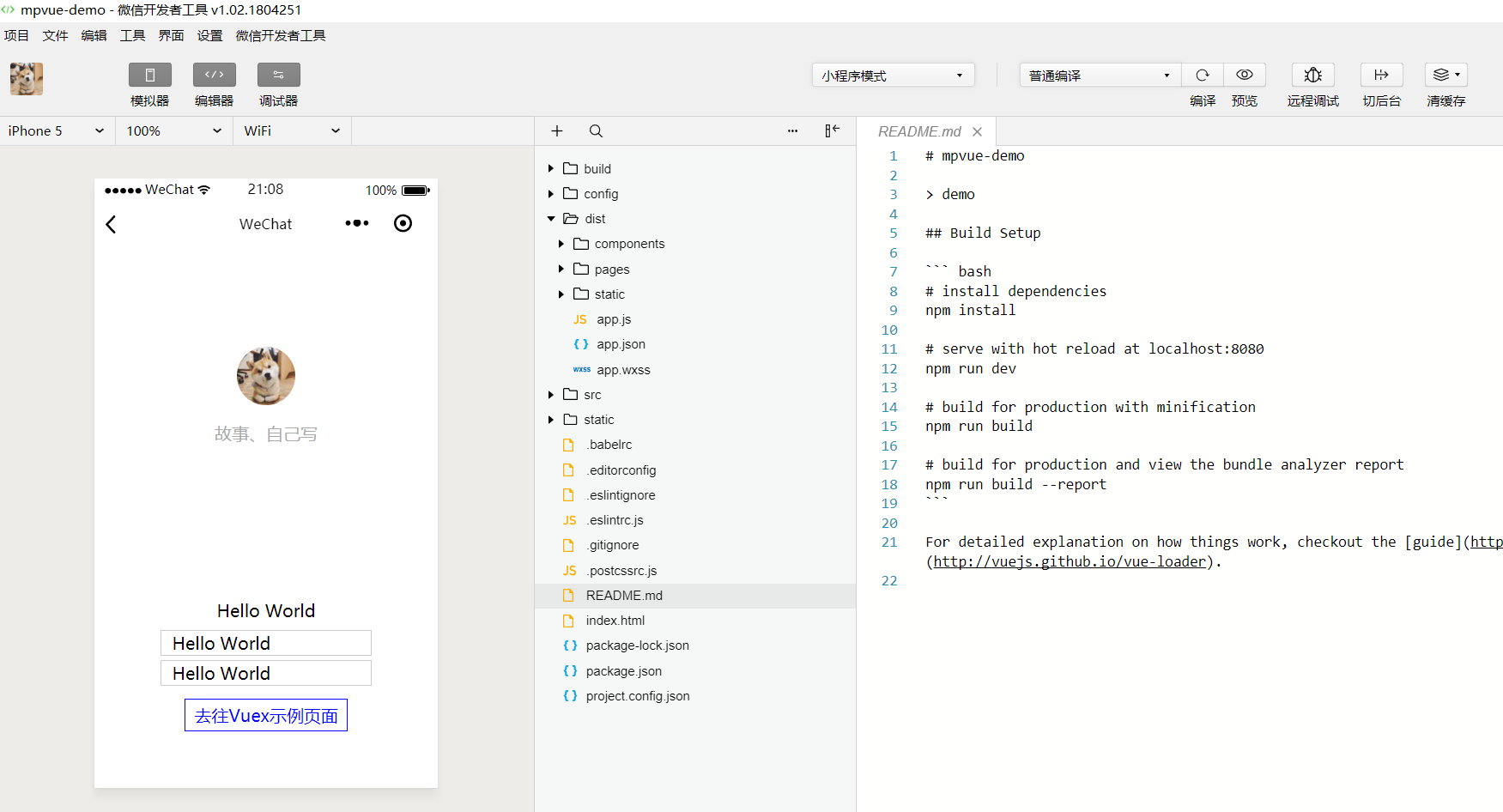The width and height of the screenshot is (1503, 812).
Task: Click second Hello World input field
Action: click(x=266, y=673)
